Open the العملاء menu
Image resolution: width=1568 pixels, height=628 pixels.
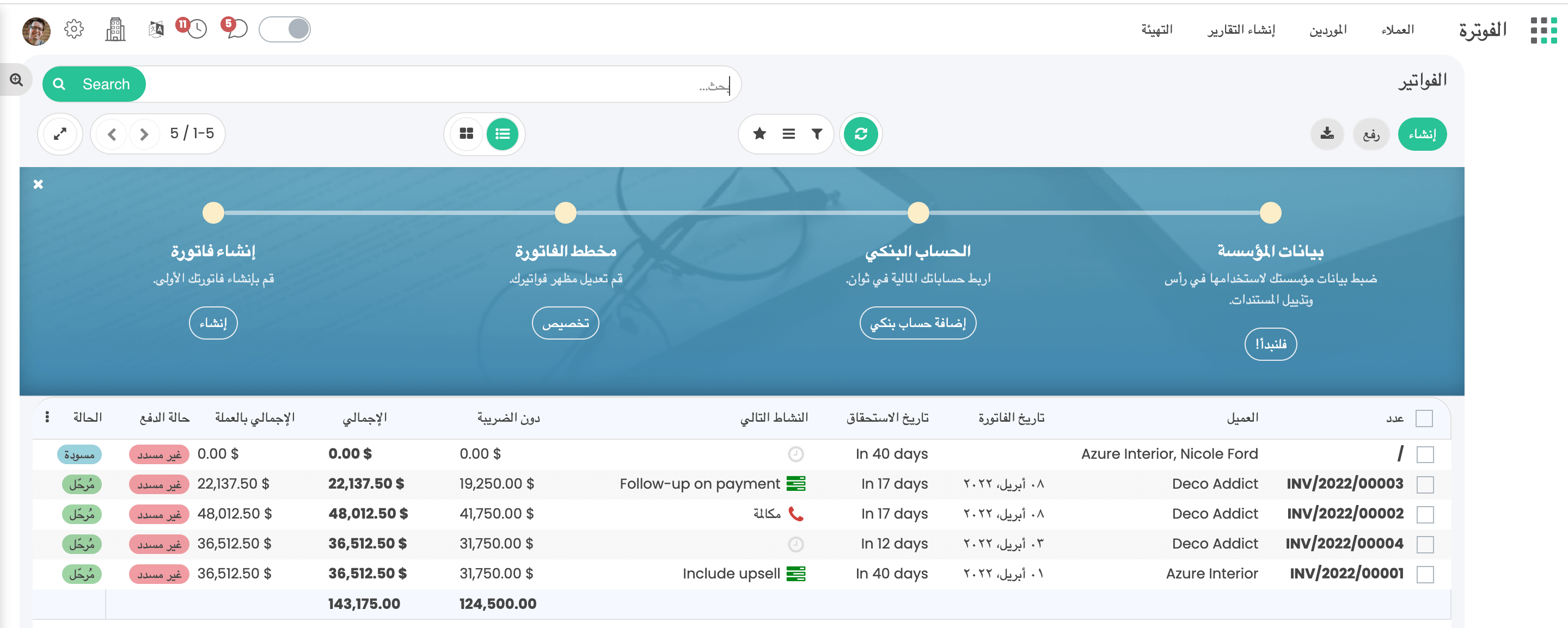pyautogui.click(x=1397, y=30)
